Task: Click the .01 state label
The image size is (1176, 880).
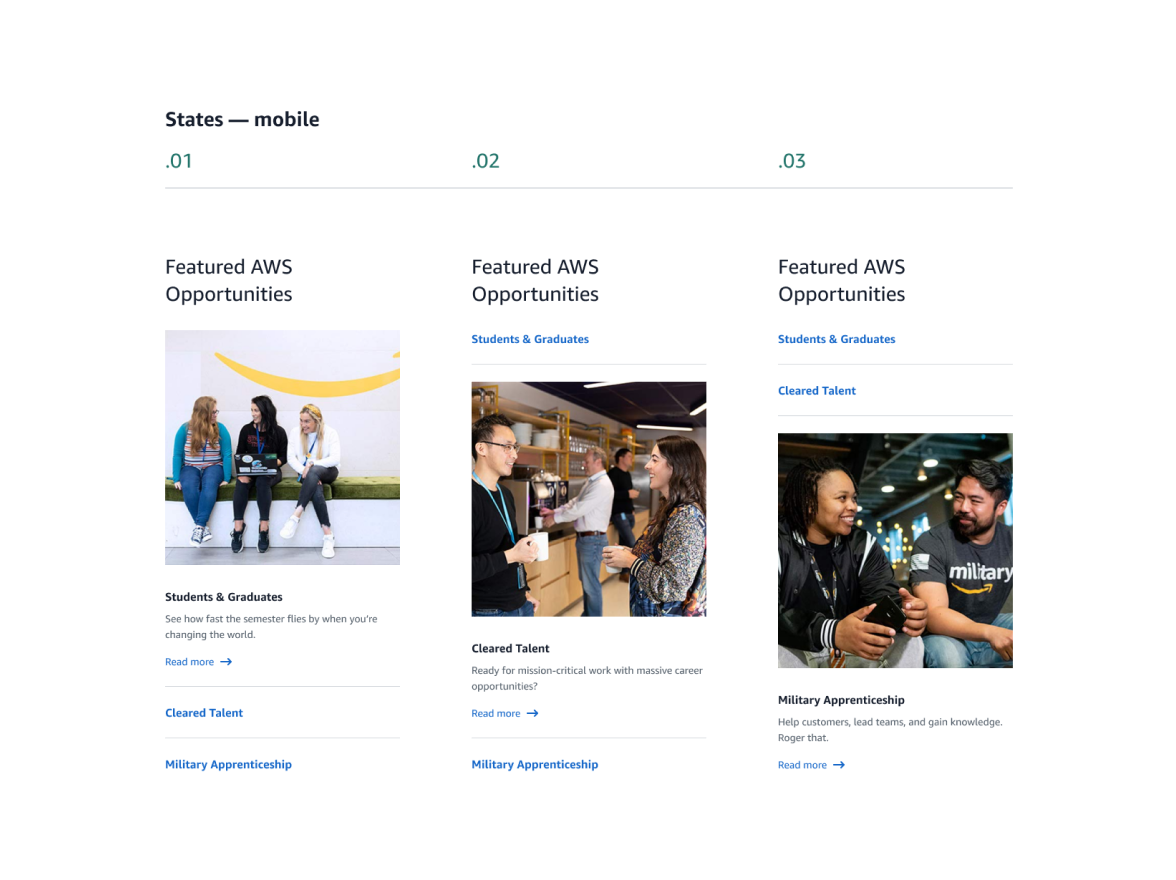Action: coord(178,161)
